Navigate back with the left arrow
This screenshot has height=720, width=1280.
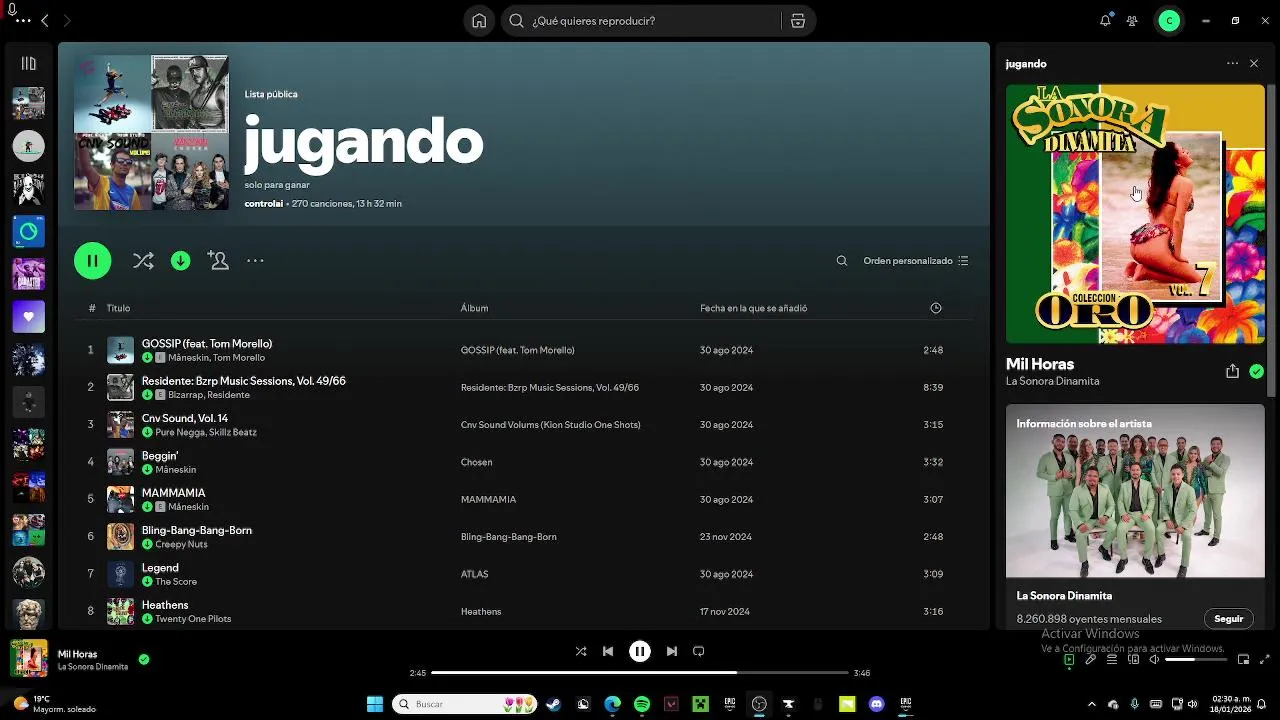(44, 20)
